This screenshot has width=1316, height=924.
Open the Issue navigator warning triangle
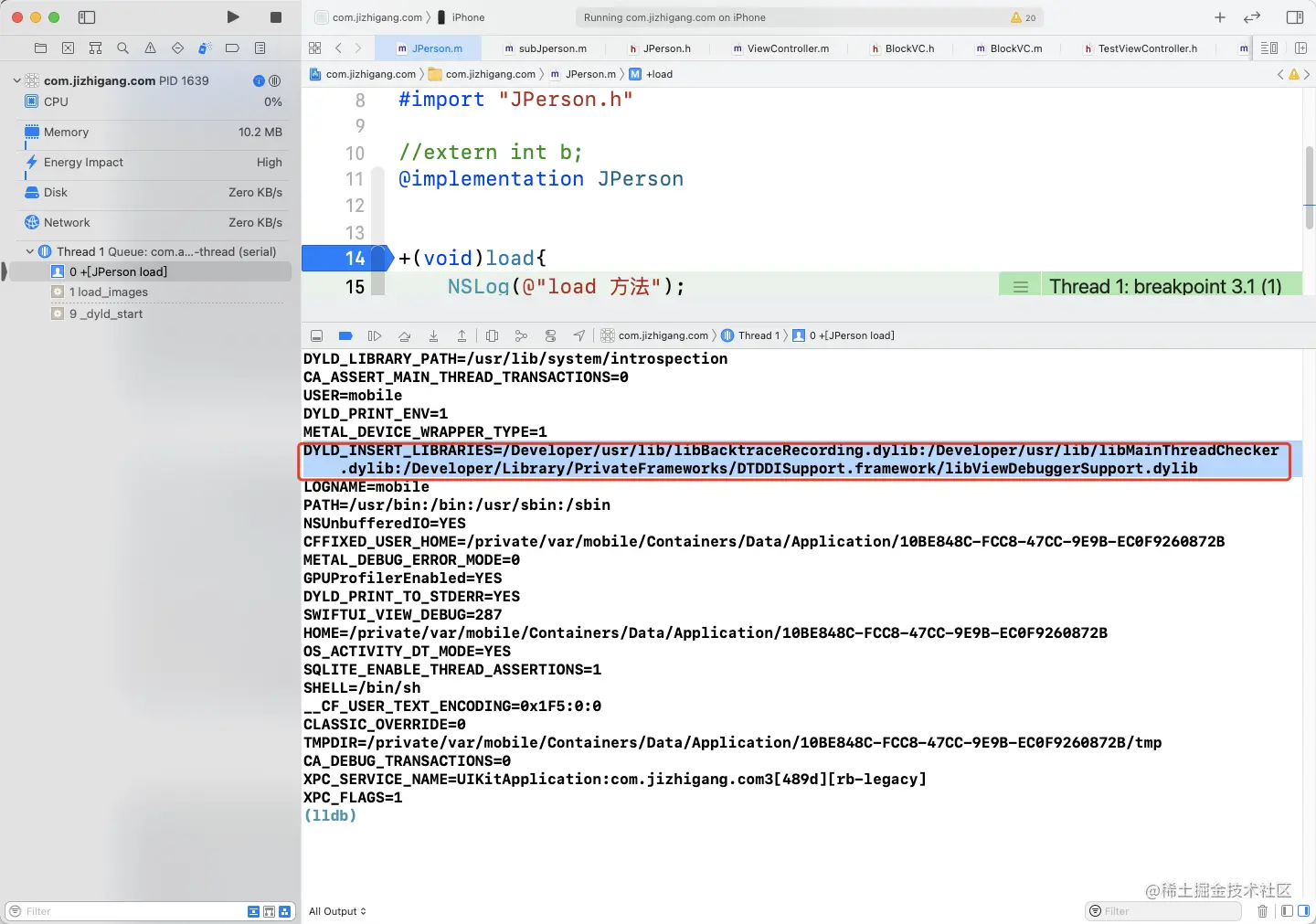tap(150, 48)
